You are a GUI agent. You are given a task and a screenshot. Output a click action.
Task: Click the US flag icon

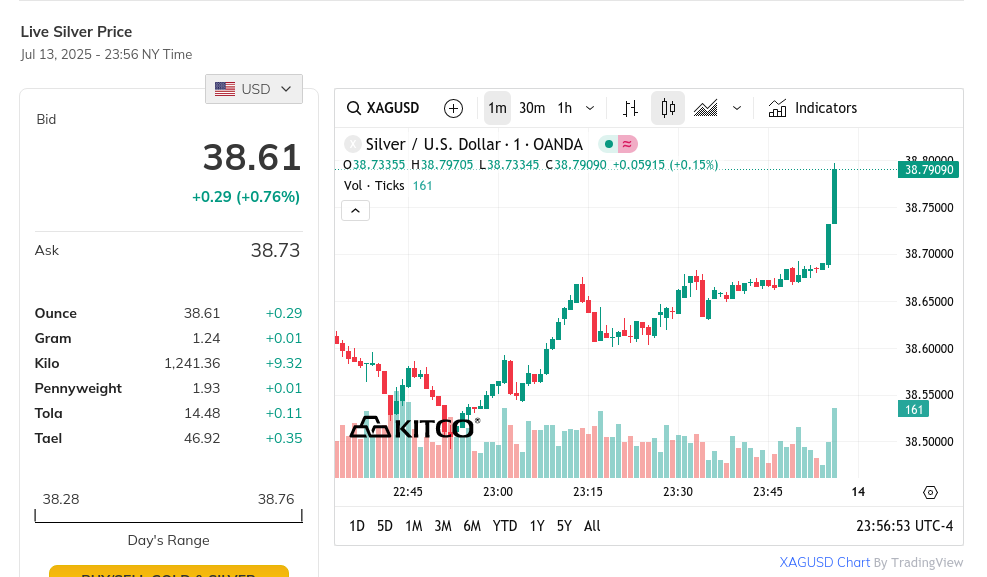pos(225,89)
